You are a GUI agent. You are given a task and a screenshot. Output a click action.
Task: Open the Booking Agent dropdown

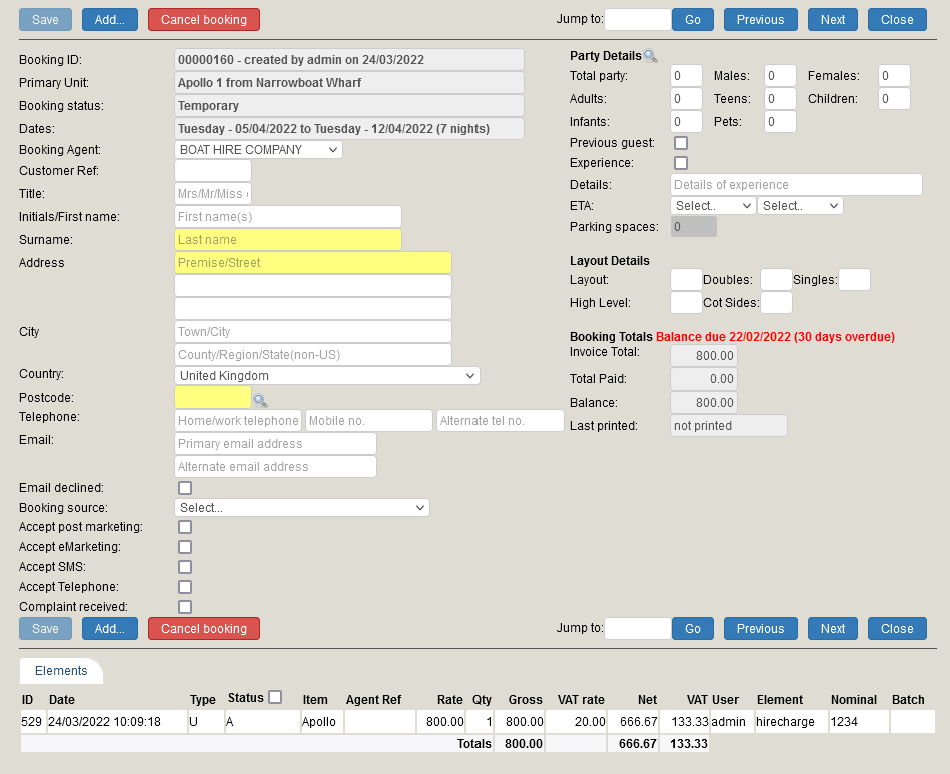click(258, 150)
